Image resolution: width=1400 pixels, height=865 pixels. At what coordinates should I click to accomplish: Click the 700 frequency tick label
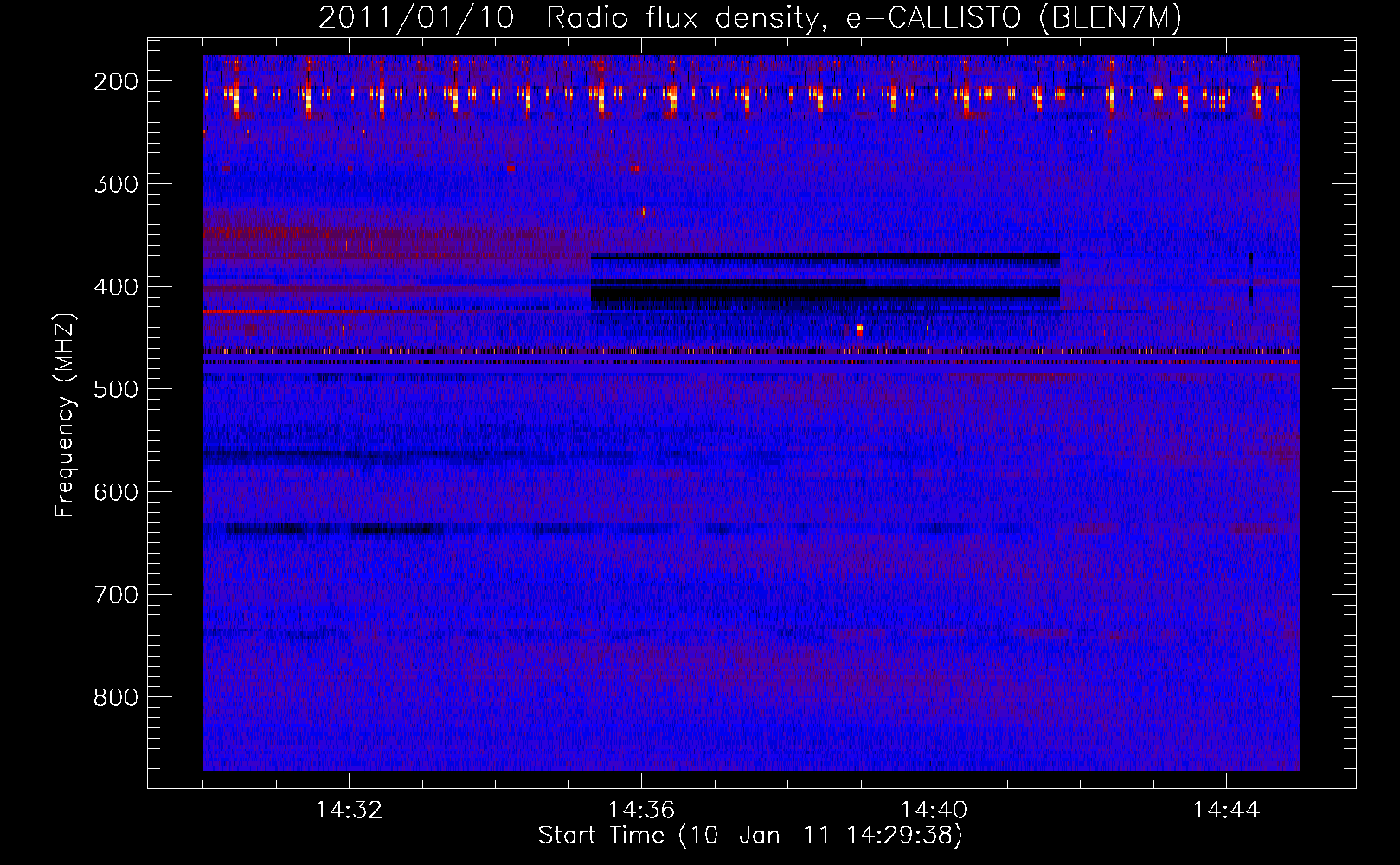(x=116, y=595)
